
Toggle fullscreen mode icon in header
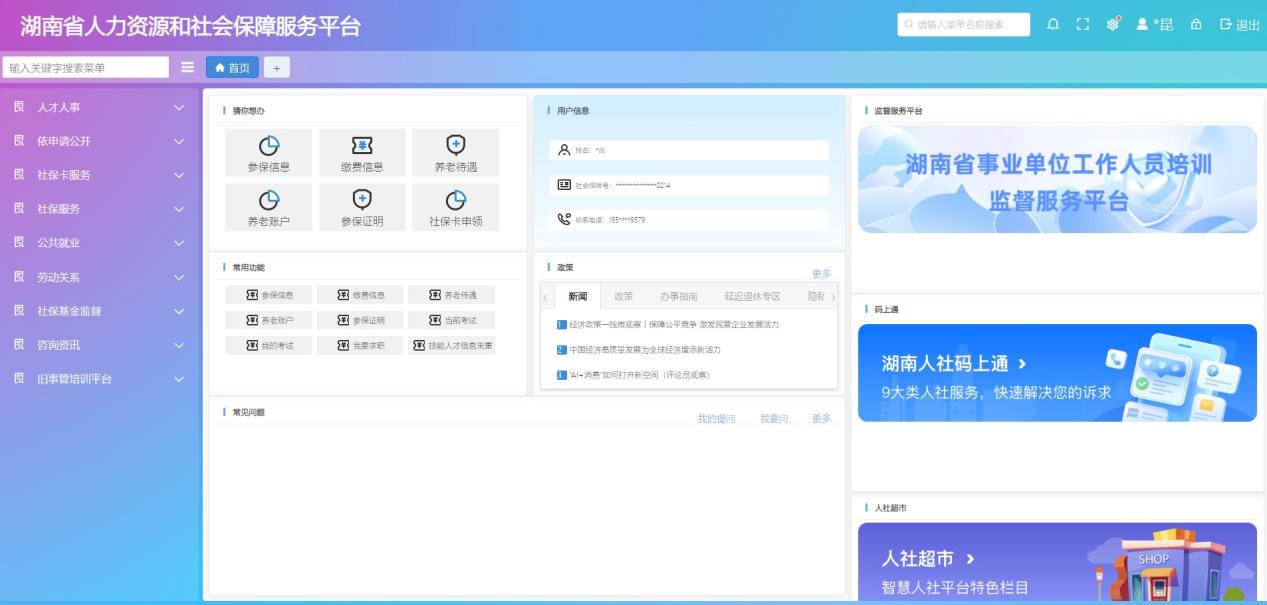tap(1082, 25)
